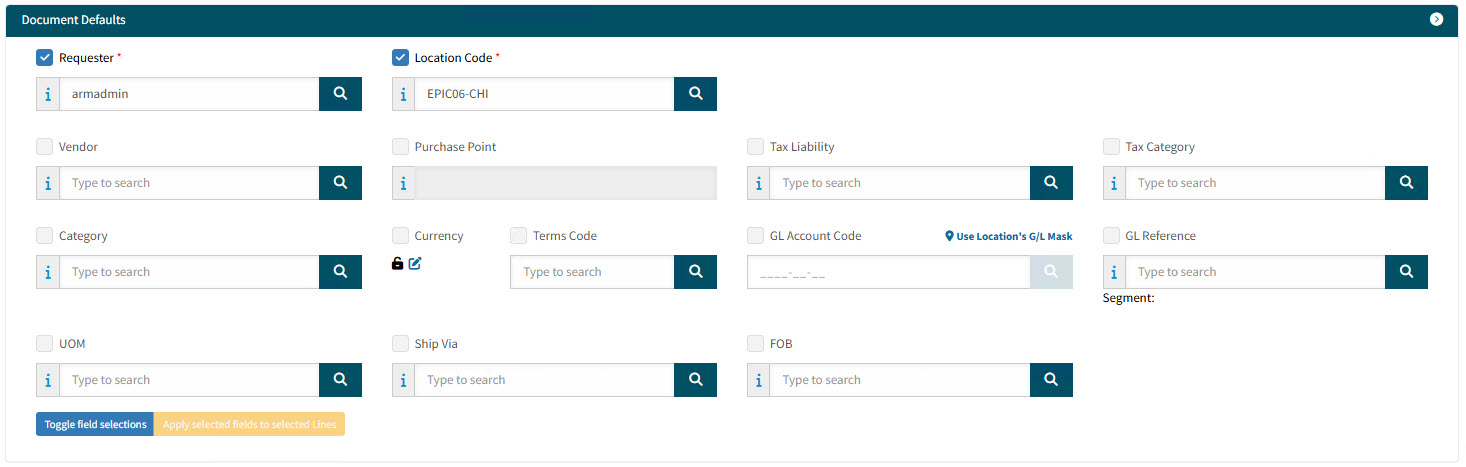
Task: Click the info icon beside the UOM field
Action: pyautogui.click(x=47, y=380)
